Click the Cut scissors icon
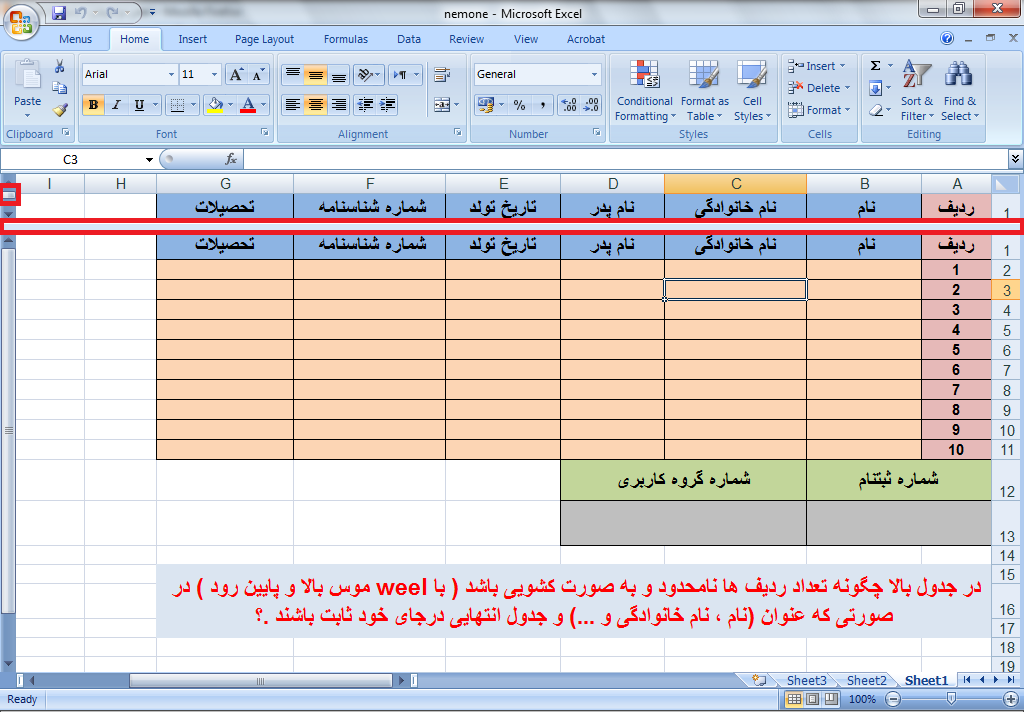The image size is (1024, 712). 59,66
